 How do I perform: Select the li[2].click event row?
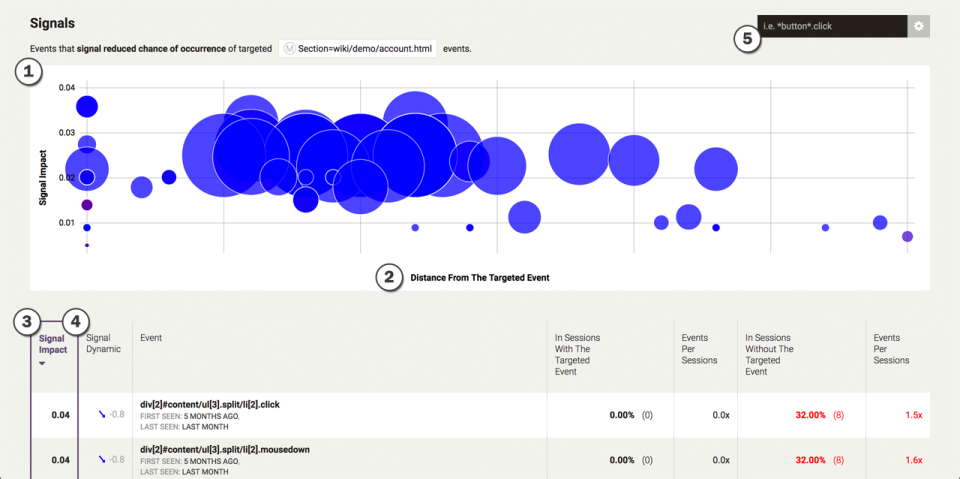tap(480, 415)
